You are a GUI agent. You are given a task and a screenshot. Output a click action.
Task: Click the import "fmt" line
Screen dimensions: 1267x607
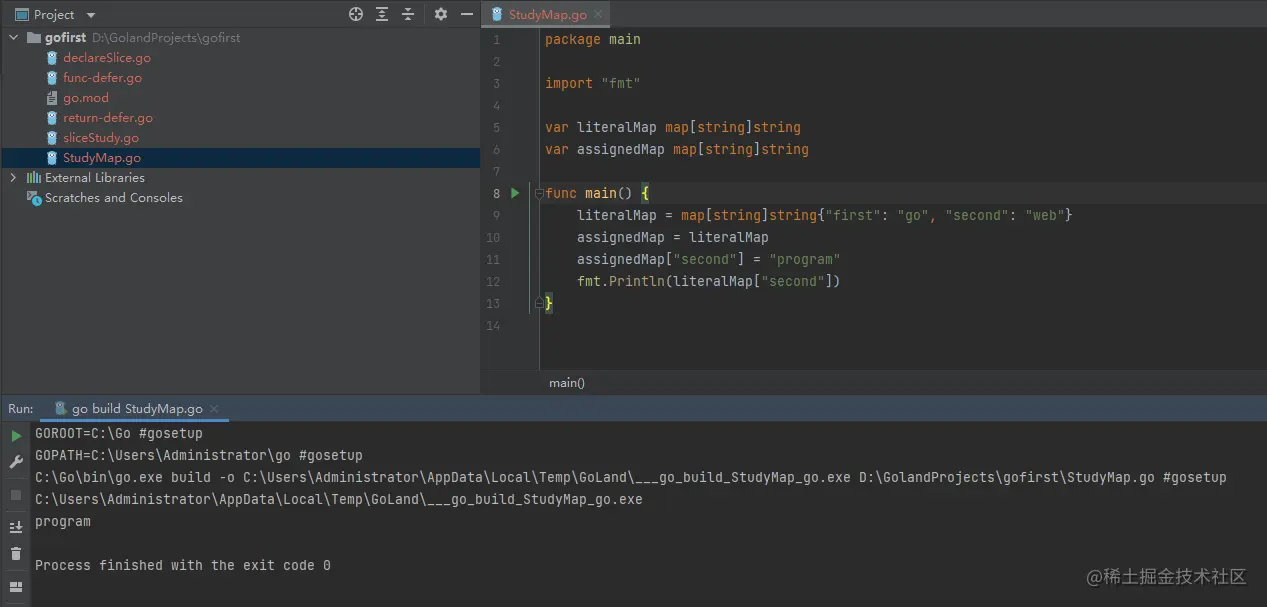593,83
